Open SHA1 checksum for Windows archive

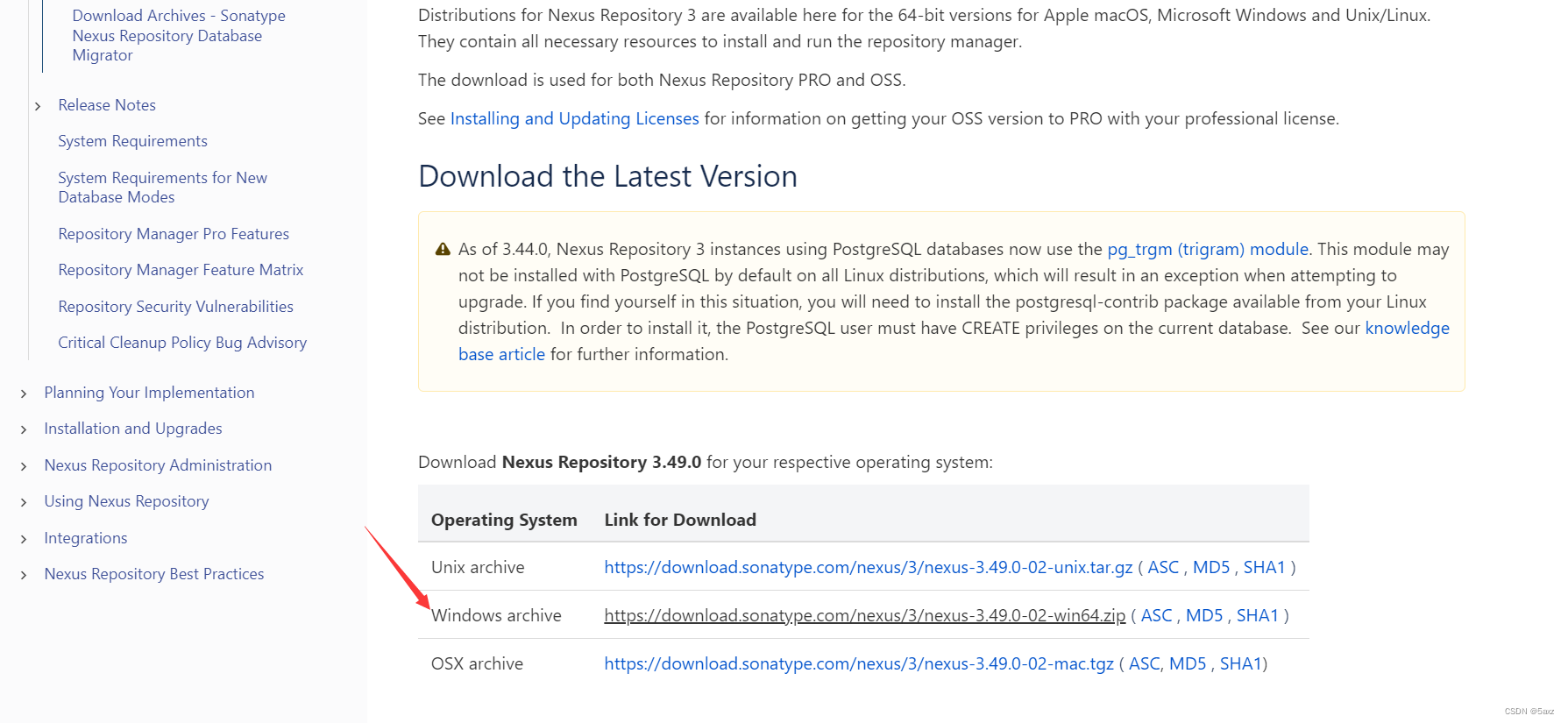(1257, 615)
